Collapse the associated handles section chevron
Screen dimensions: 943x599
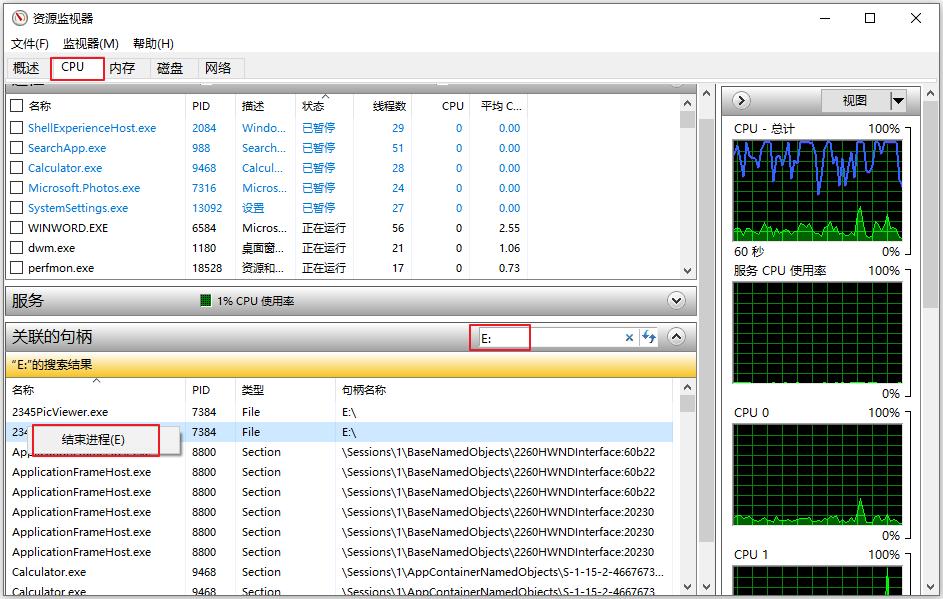click(x=677, y=337)
